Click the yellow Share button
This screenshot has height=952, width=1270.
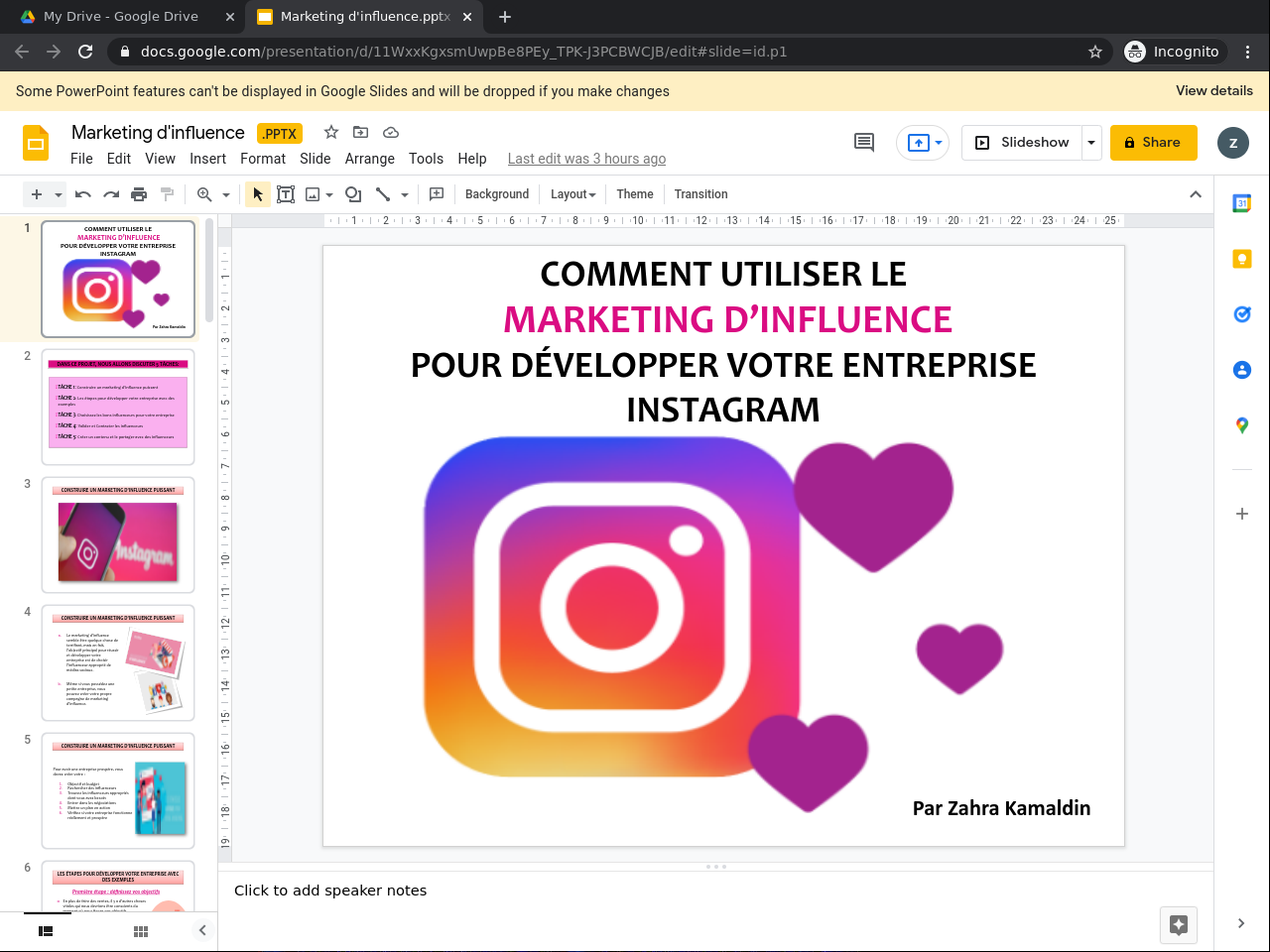[1153, 143]
